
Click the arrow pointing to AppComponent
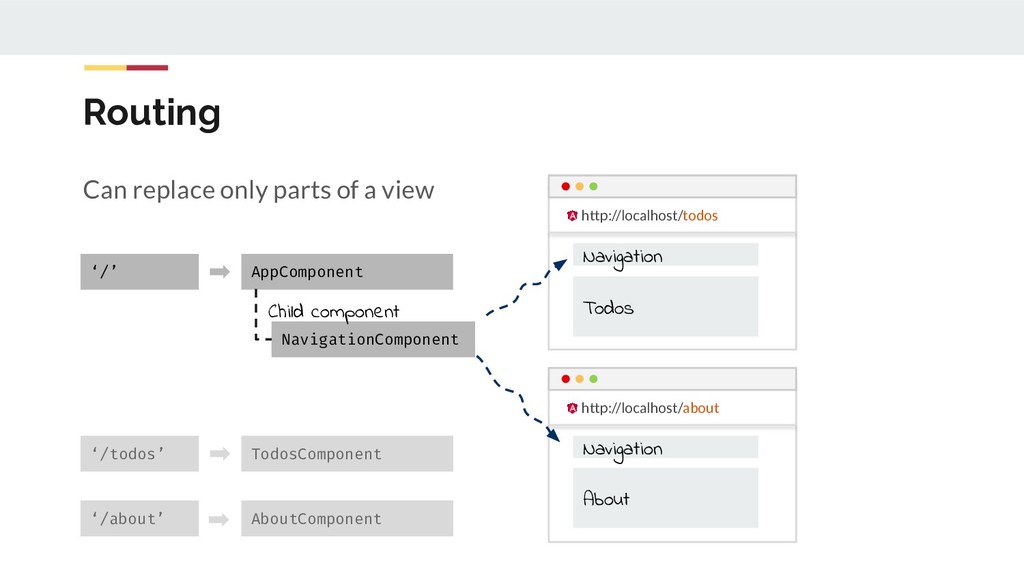coord(220,271)
